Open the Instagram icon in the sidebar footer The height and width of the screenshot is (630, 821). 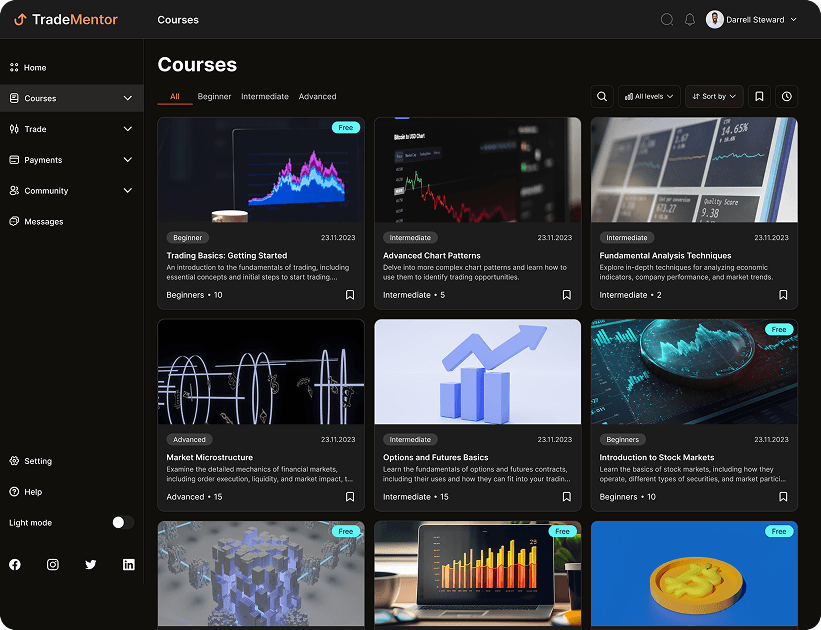52,564
